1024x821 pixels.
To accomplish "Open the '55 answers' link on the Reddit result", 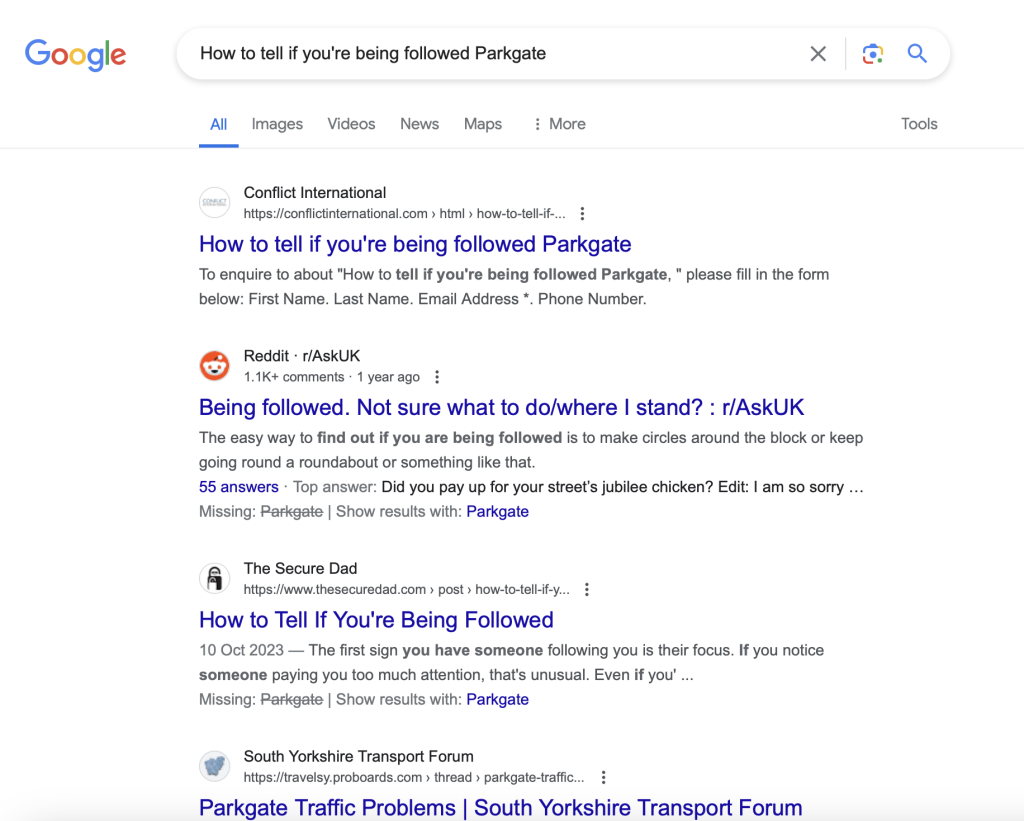I will pyautogui.click(x=238, y=487).
